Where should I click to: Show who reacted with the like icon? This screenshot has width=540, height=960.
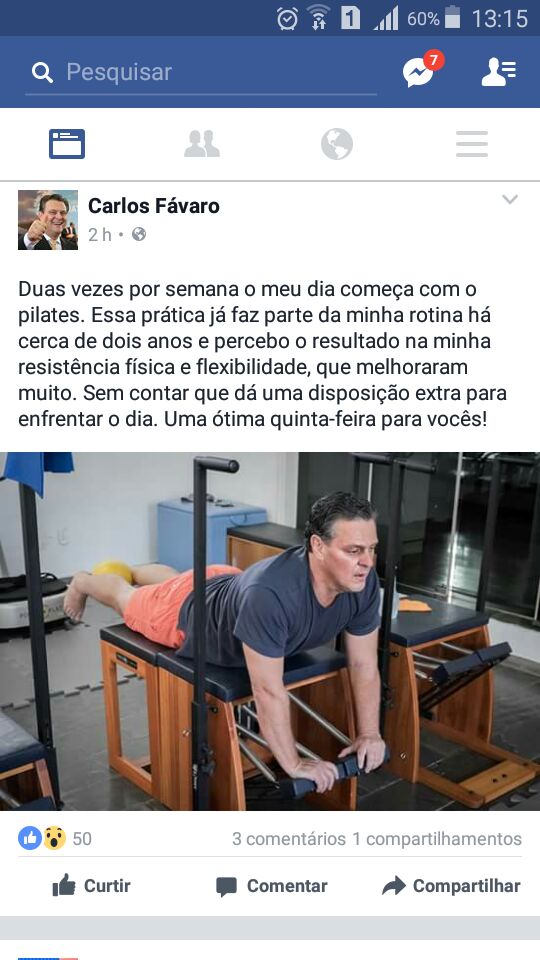(x=29, y=838)
